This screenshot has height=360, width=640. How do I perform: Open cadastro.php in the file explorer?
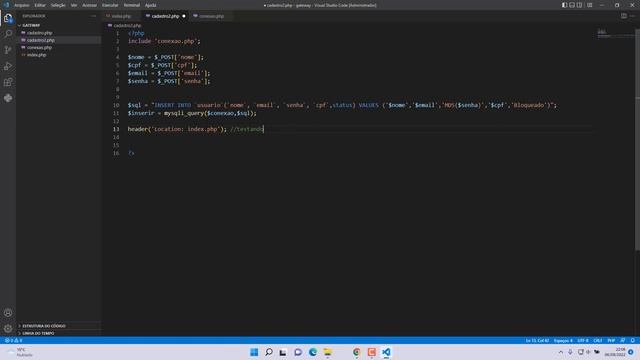[x=39, y=33]
